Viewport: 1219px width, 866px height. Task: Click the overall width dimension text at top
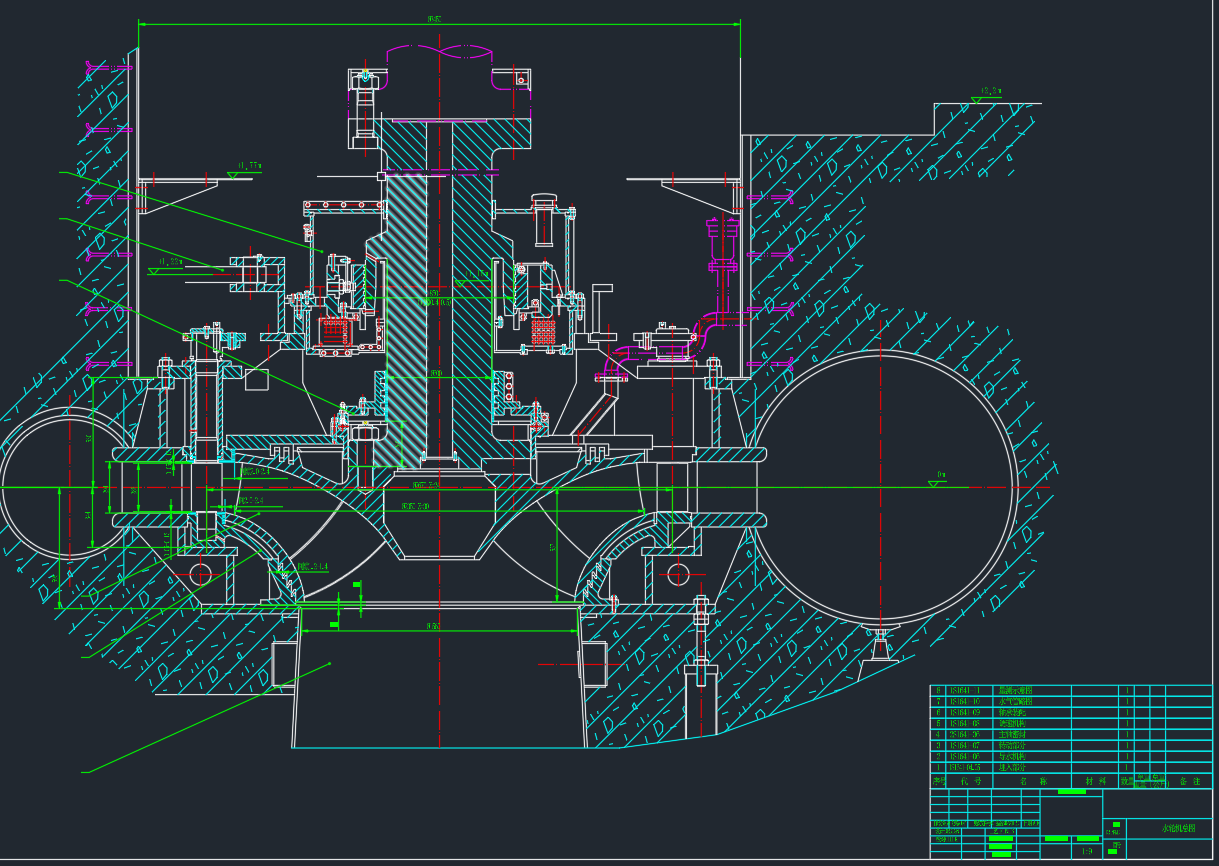click(434, 19)
